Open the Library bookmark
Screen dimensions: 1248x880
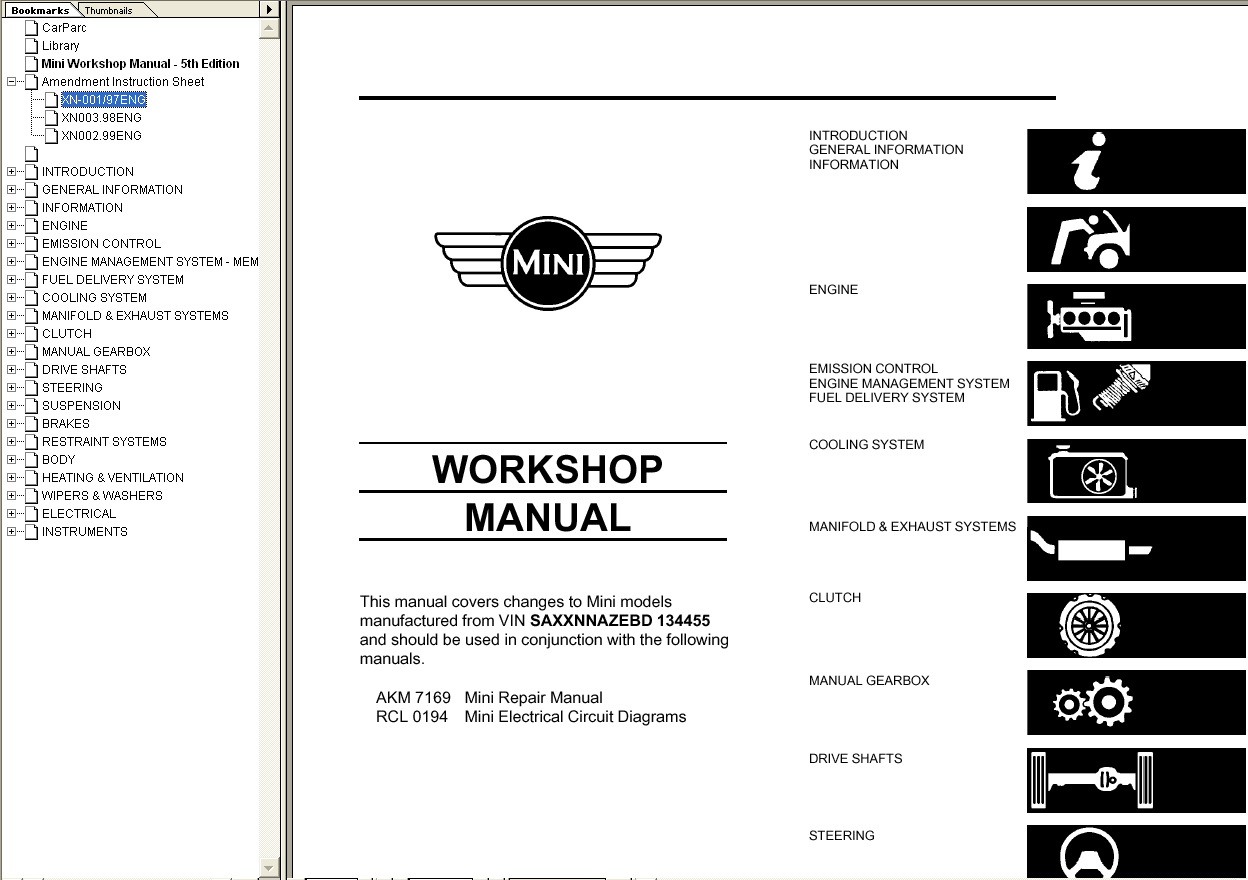[60, 46]
